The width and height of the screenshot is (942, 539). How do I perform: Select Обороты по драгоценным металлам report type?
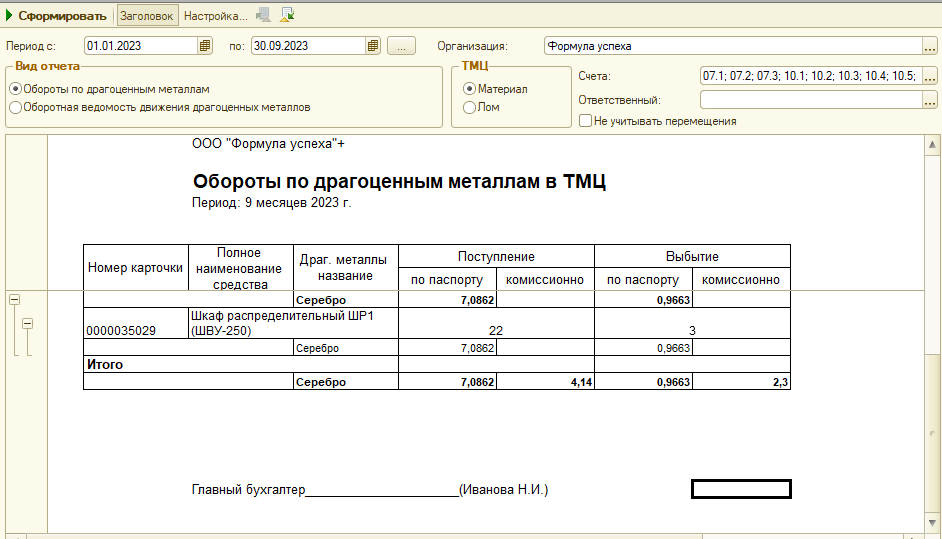(x=15, y=89)
